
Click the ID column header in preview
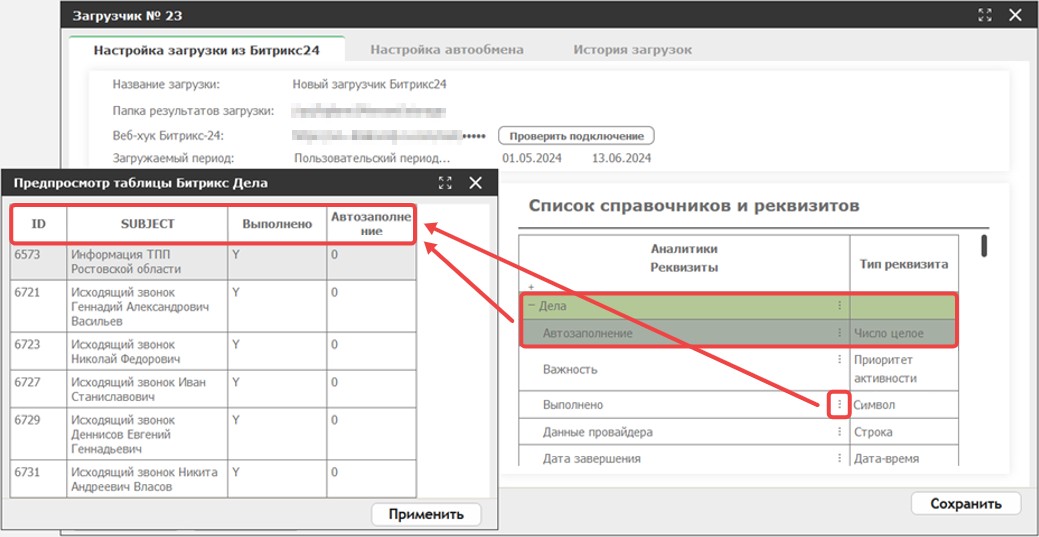39,224
